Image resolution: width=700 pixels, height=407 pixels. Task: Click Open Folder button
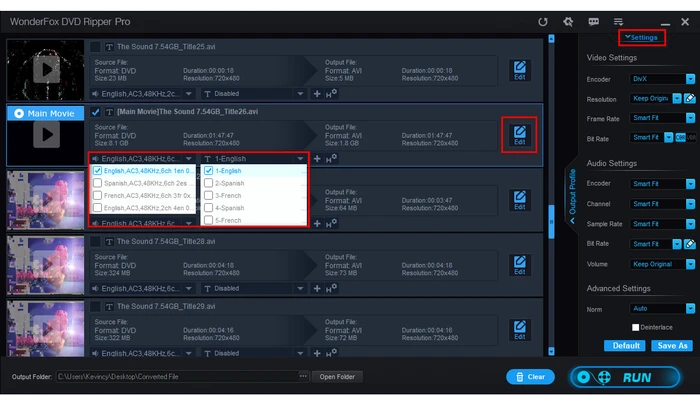(337, 377)
